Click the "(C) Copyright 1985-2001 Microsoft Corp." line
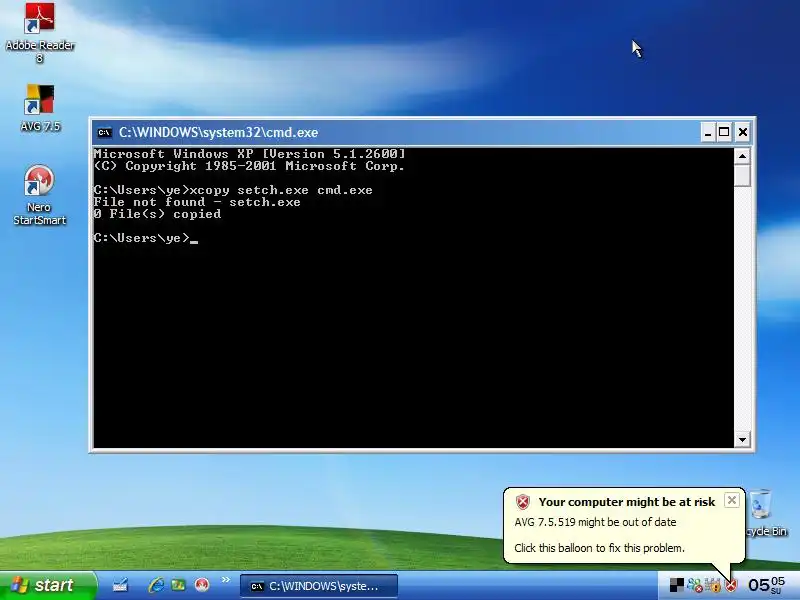This screenshot has height=600, width=800. coord(249,166)
